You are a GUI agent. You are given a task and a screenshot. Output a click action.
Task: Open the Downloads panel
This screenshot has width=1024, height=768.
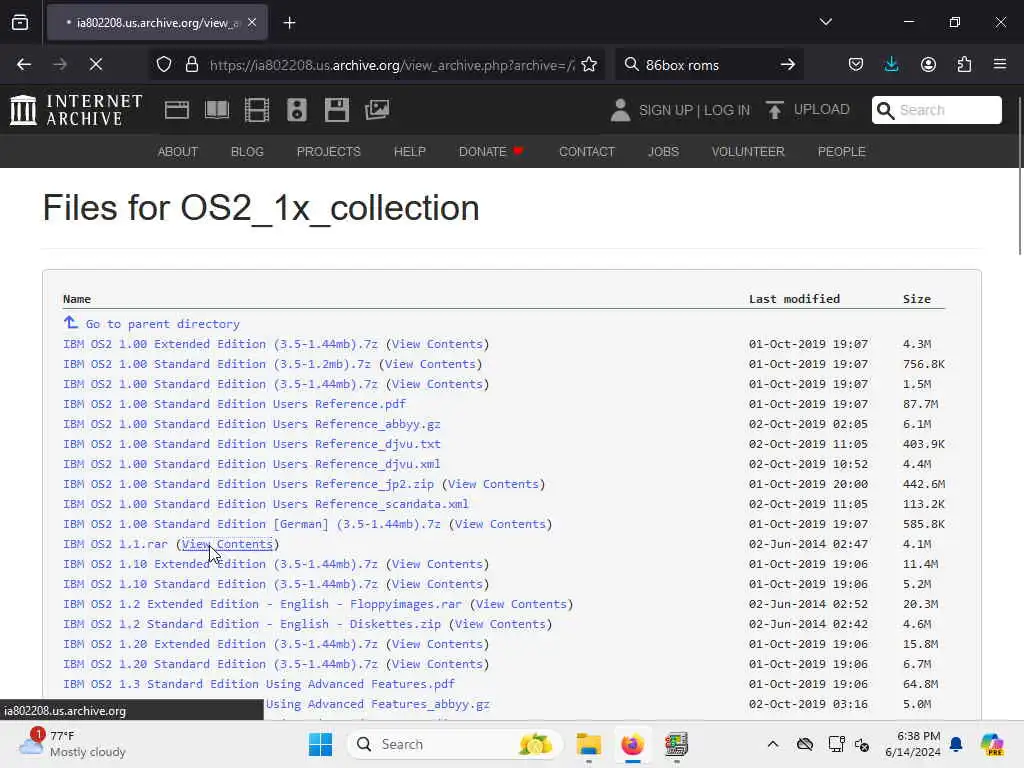pyautogui.click(x=891, y=65)
